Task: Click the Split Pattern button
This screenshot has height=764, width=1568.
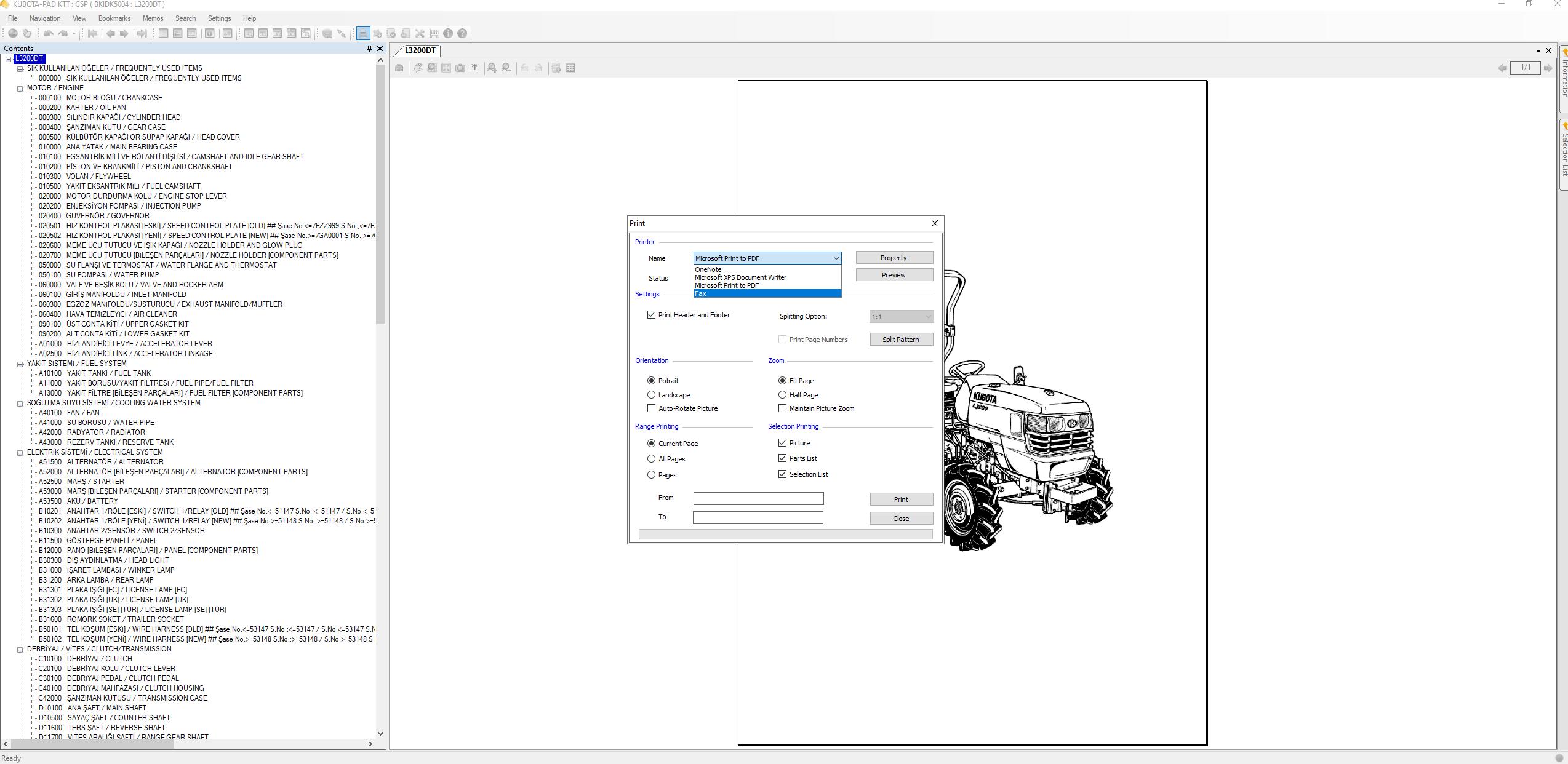Action: click(x=900, y=340)
